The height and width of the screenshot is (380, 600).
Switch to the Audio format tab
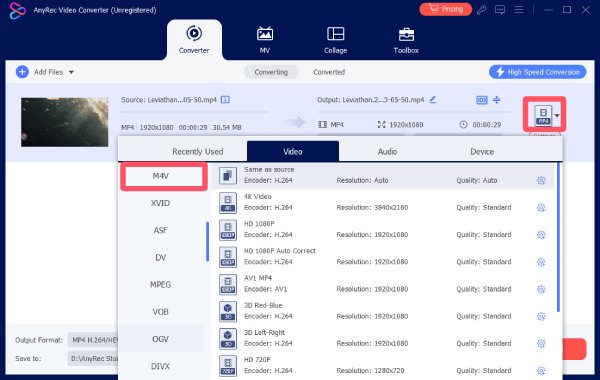(387, 152)
